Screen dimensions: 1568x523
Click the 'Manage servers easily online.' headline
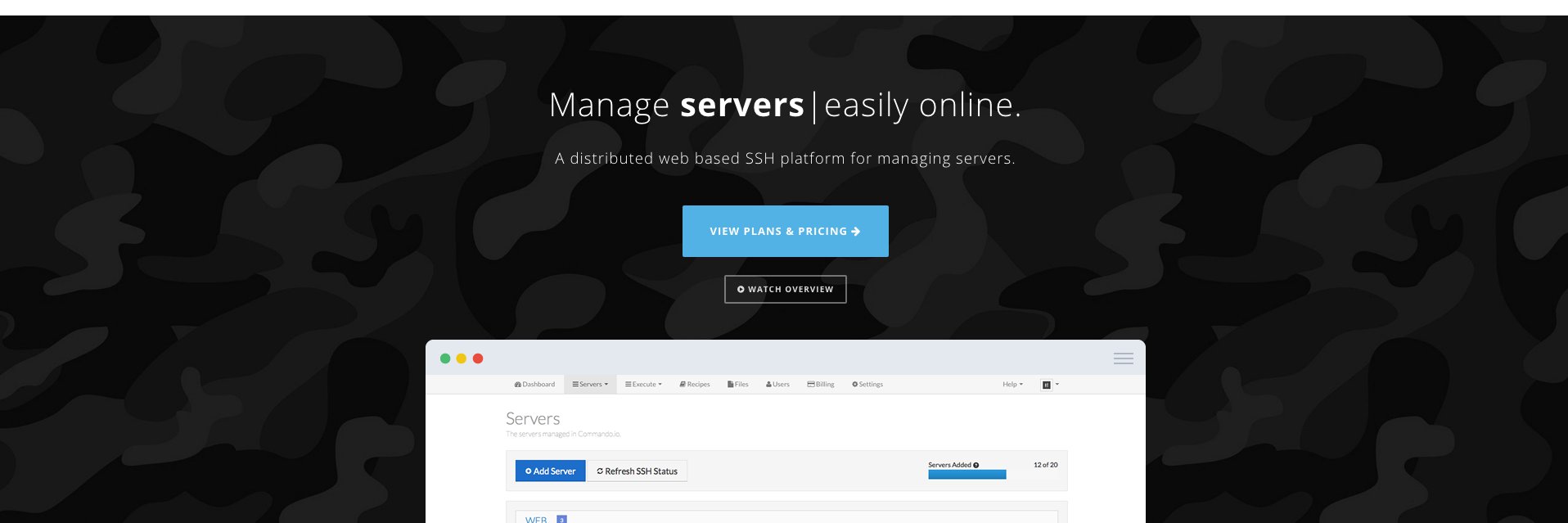pos(785,106)
